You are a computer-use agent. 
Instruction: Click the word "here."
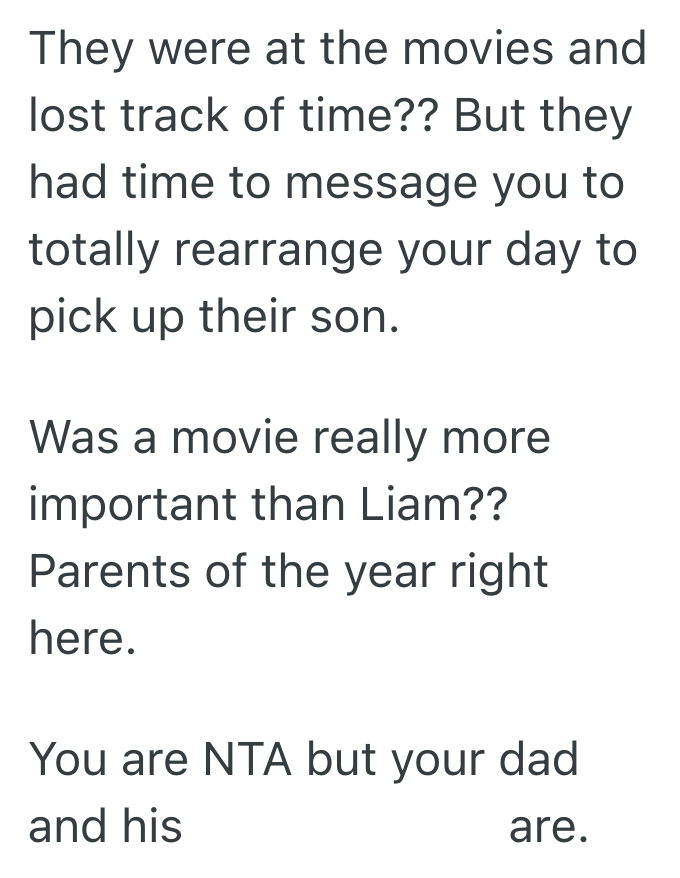81,639
